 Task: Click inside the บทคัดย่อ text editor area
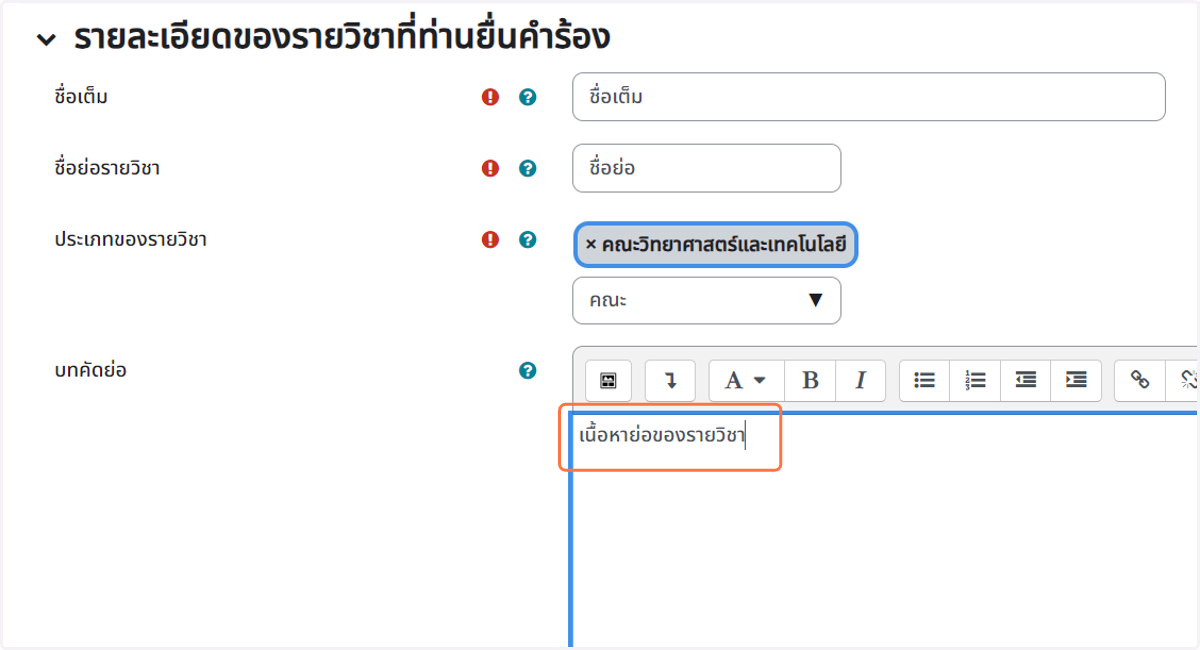(885, 530)
